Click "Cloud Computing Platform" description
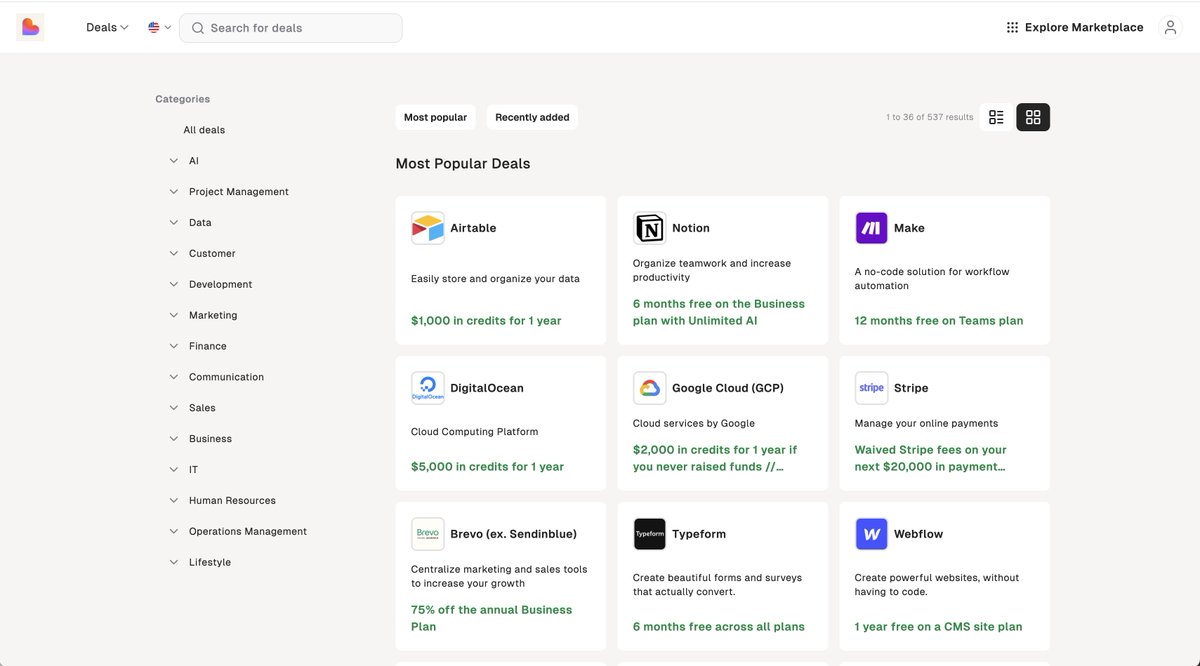The height and width of the screenshot is (666, 1200). 475,432
